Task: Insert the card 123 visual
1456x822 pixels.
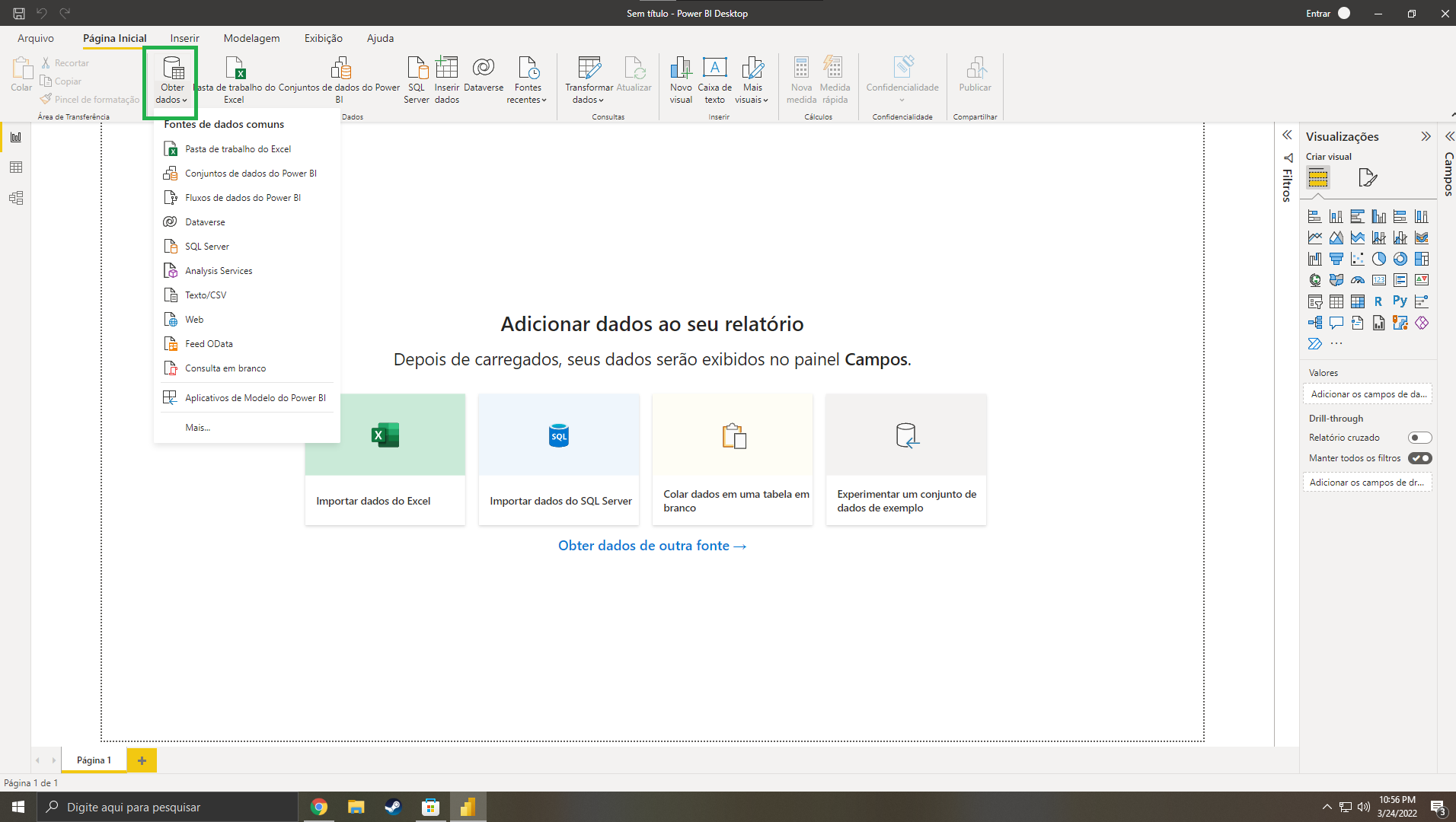Action: (x=1379, y=281)
